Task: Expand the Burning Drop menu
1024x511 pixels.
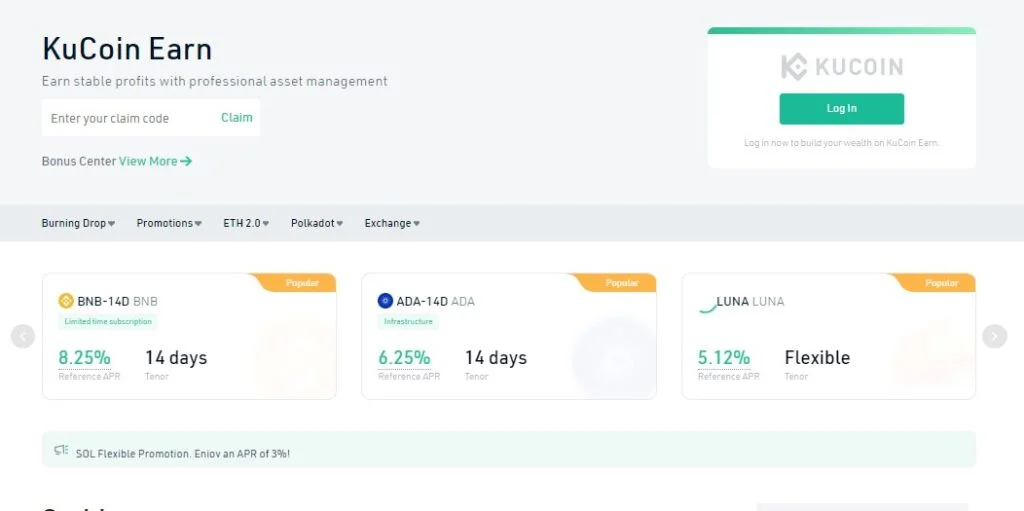Action: 78,223
